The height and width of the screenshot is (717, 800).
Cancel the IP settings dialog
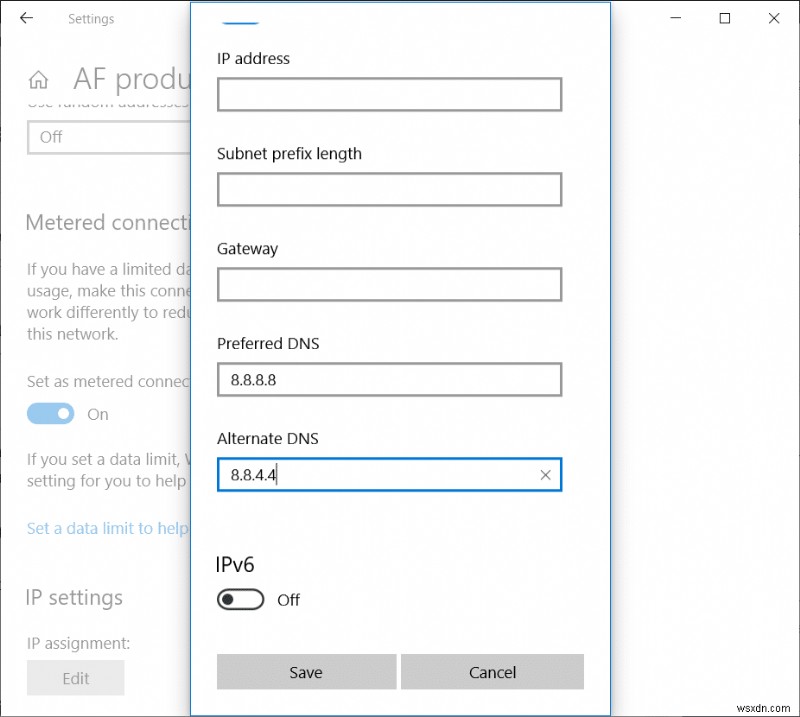tap(492, 672)
